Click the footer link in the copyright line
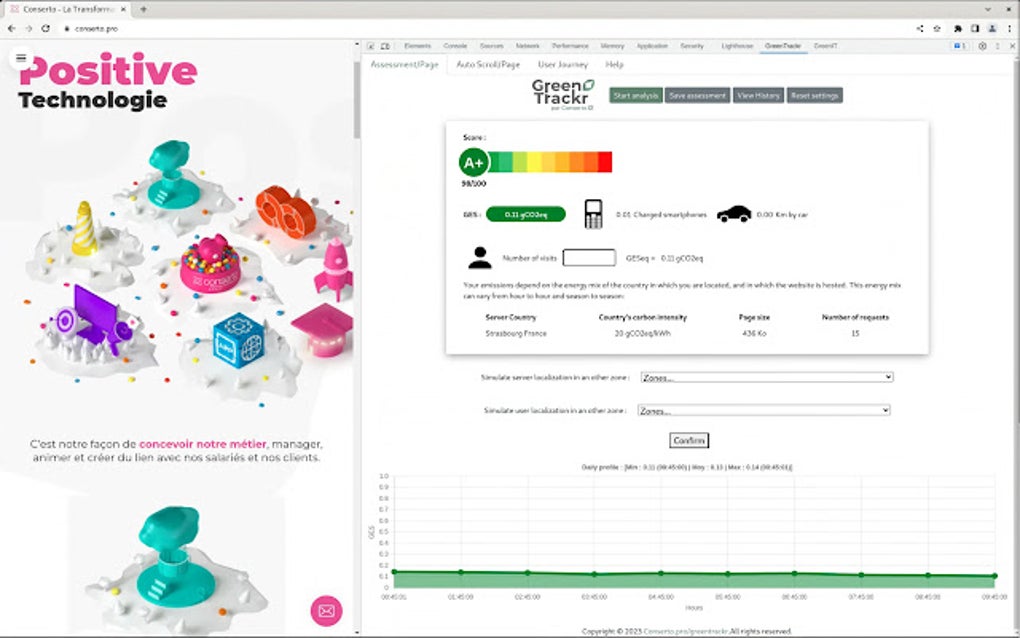This screenshot has height=638, width=1020. 686,631
